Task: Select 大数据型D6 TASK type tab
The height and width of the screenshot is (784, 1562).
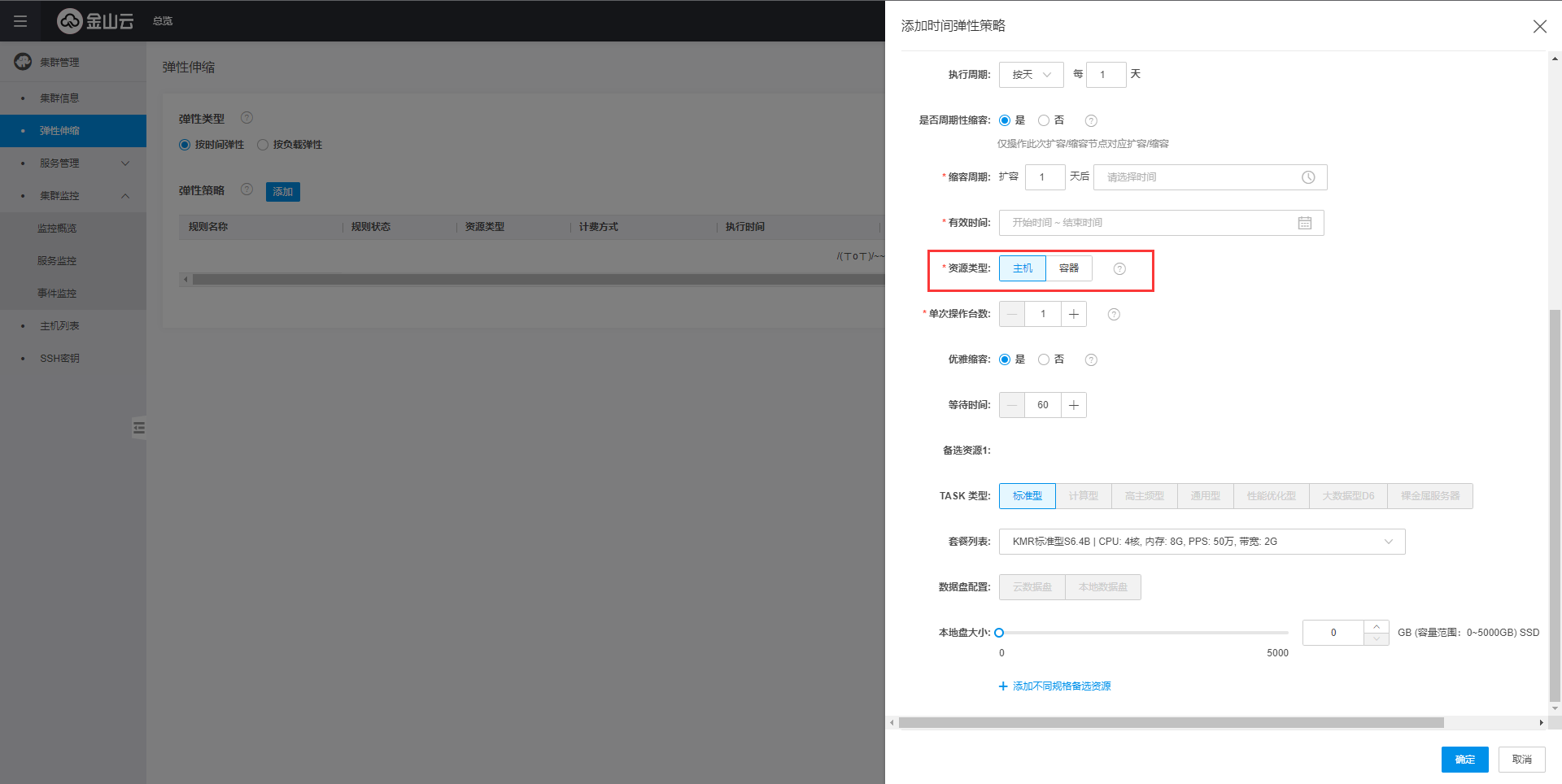Action: tap(1348, 496)
